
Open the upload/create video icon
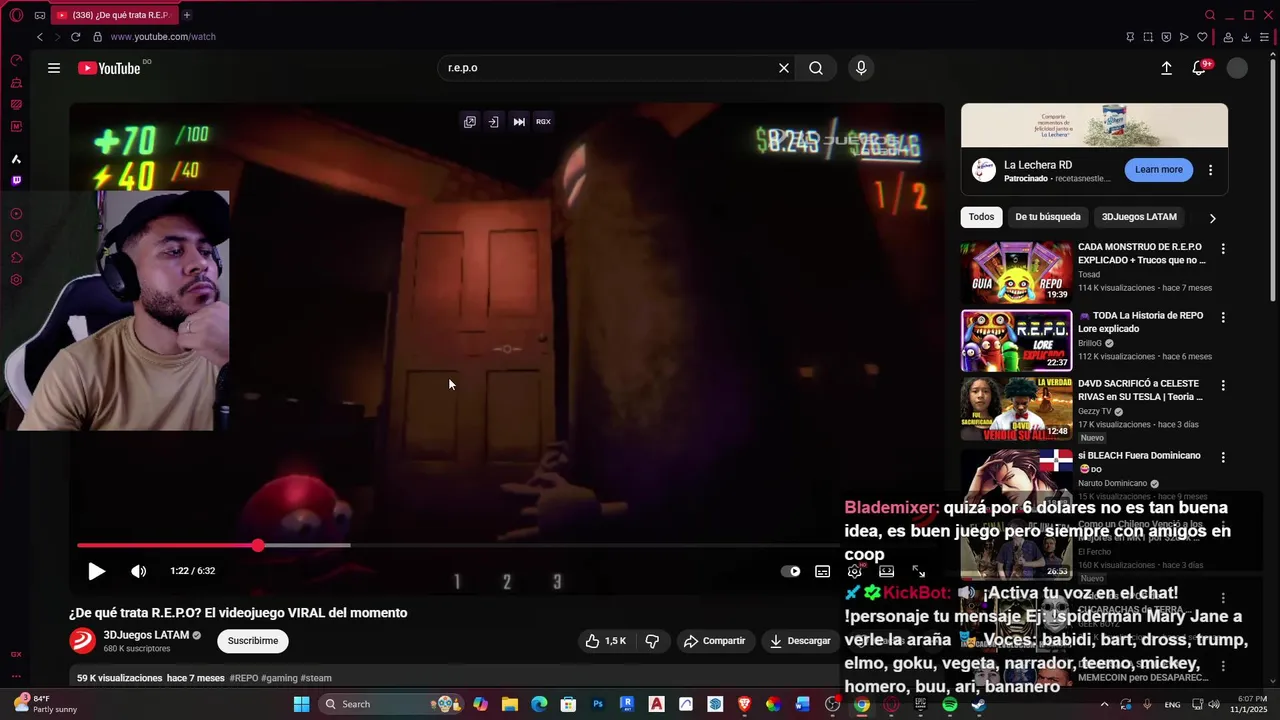pyautogui.click(x=1166, y=68)
